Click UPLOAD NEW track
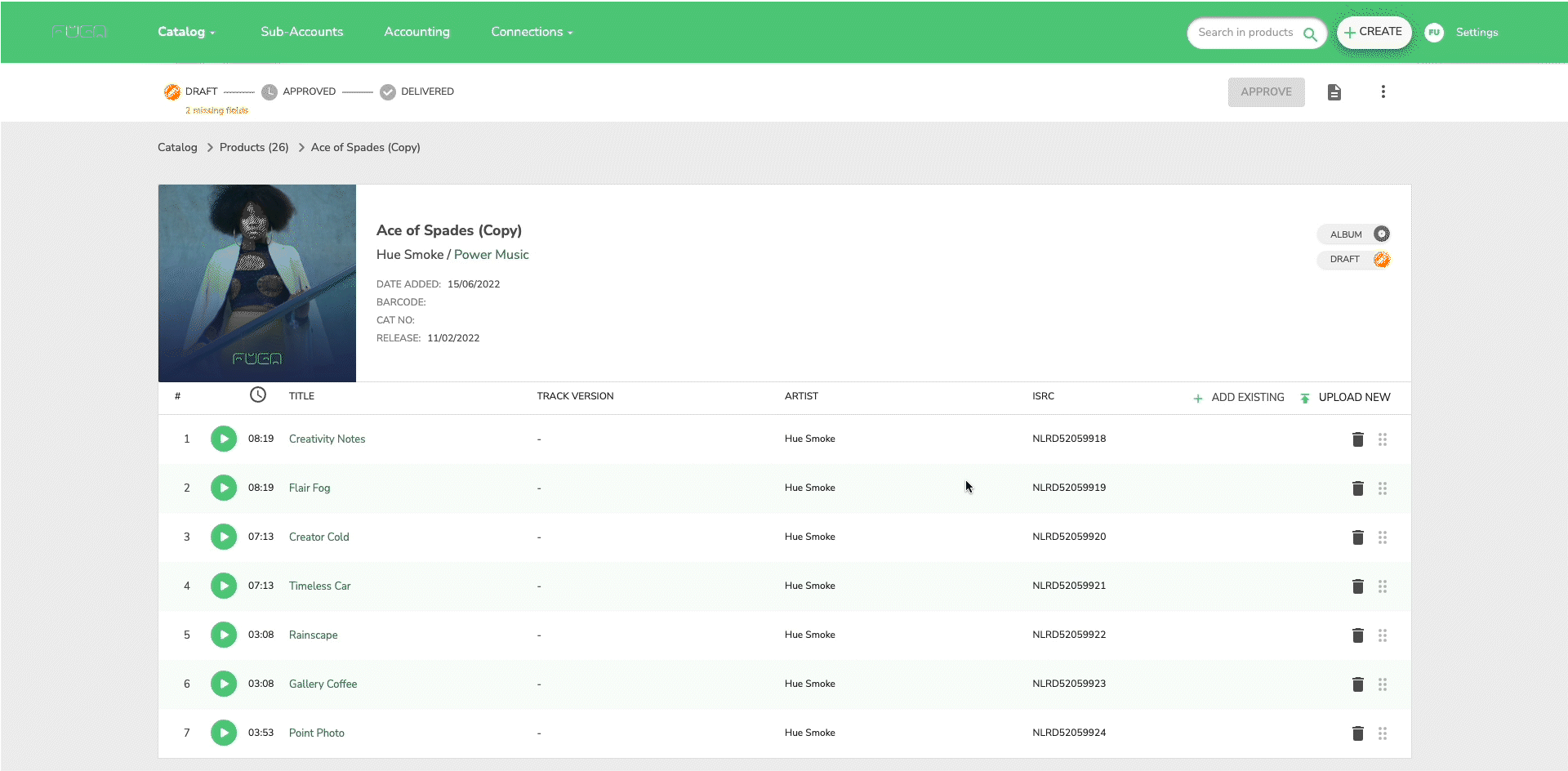The image size is (1568, 771). [1345, 397]
